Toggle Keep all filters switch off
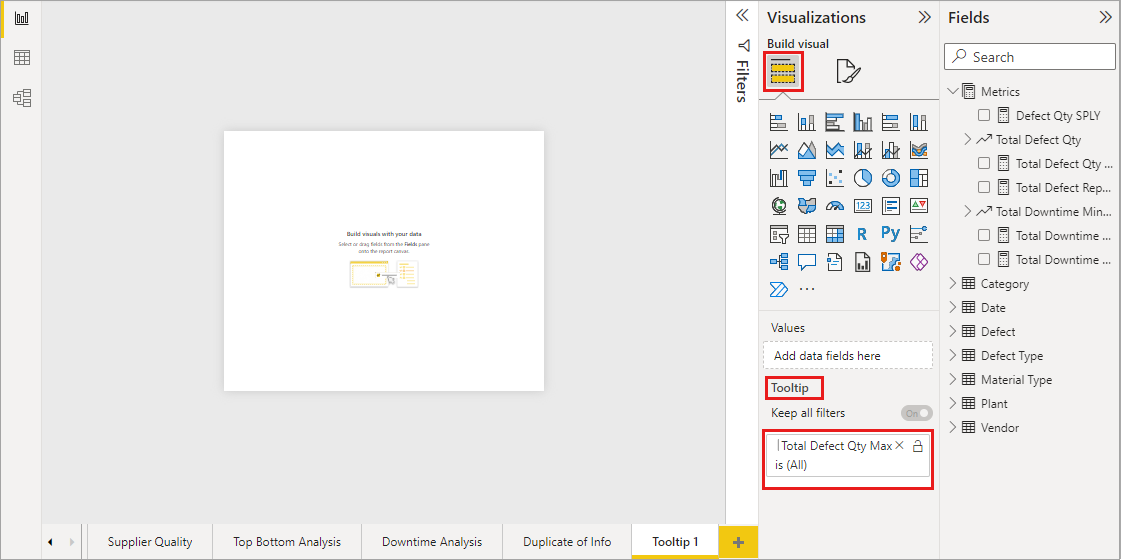Image resolution: width=1121 pixels, height=560 pixels. (917, 413)
